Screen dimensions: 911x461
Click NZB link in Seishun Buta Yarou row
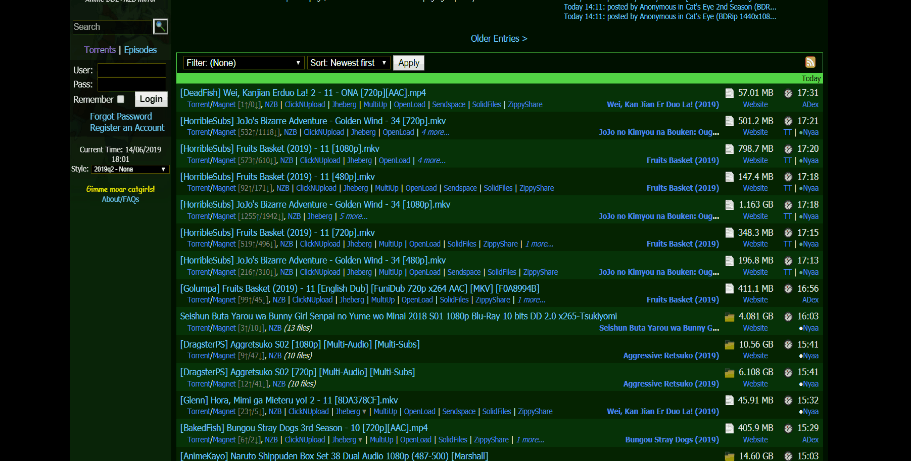pos(275,328)
